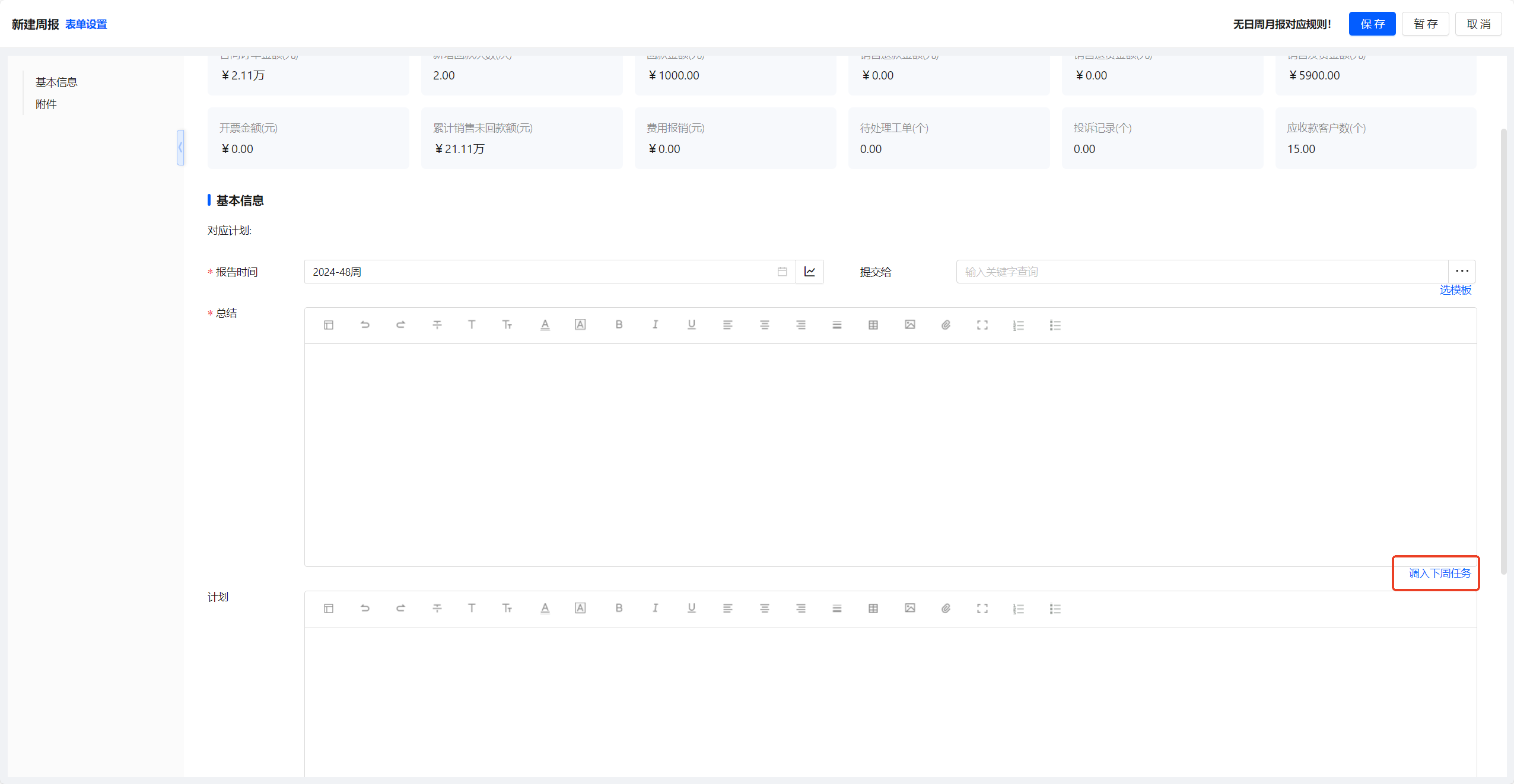1514x784 pixels.
Task: Click the blue 保存 button
Action: click(x=1372, y=24)
